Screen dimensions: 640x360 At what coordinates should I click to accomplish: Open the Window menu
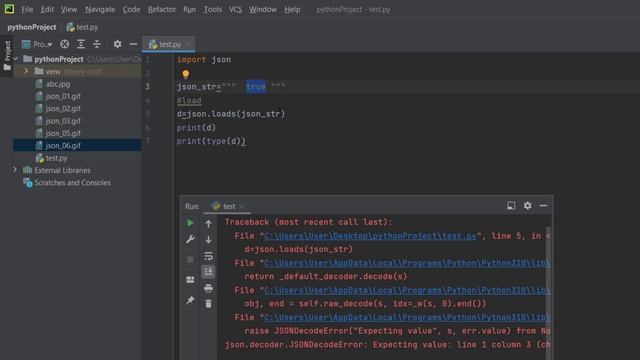263,9
